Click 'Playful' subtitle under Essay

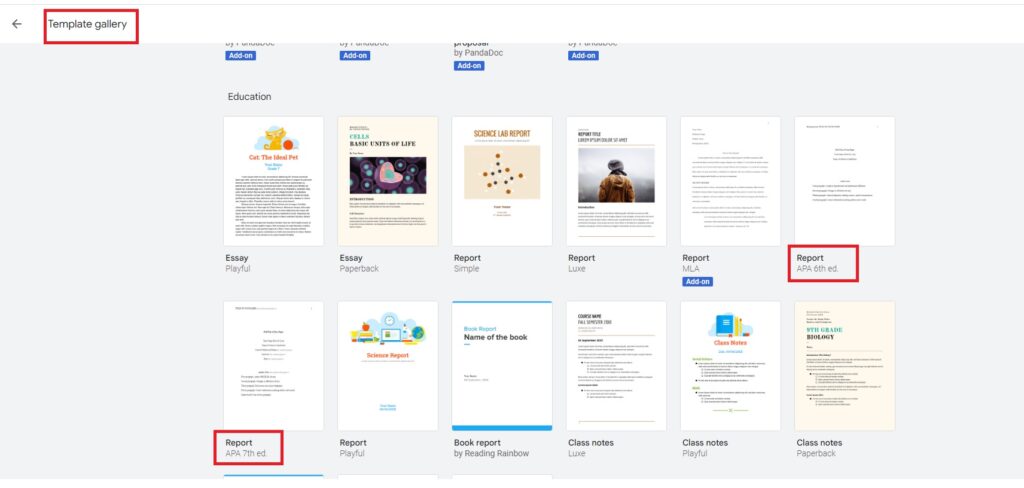(238, 268)
